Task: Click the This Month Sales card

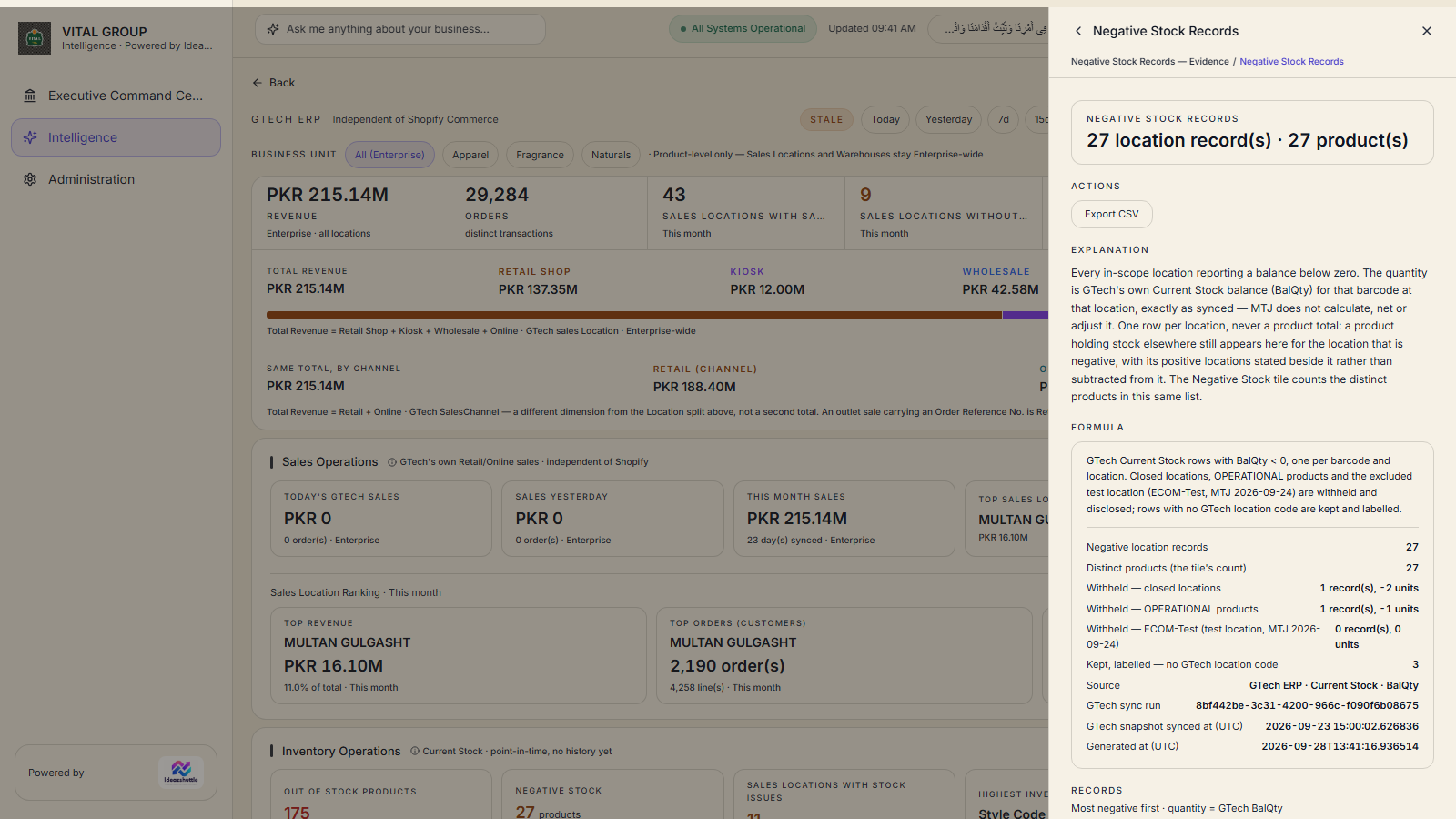Action: pos(844,519)
